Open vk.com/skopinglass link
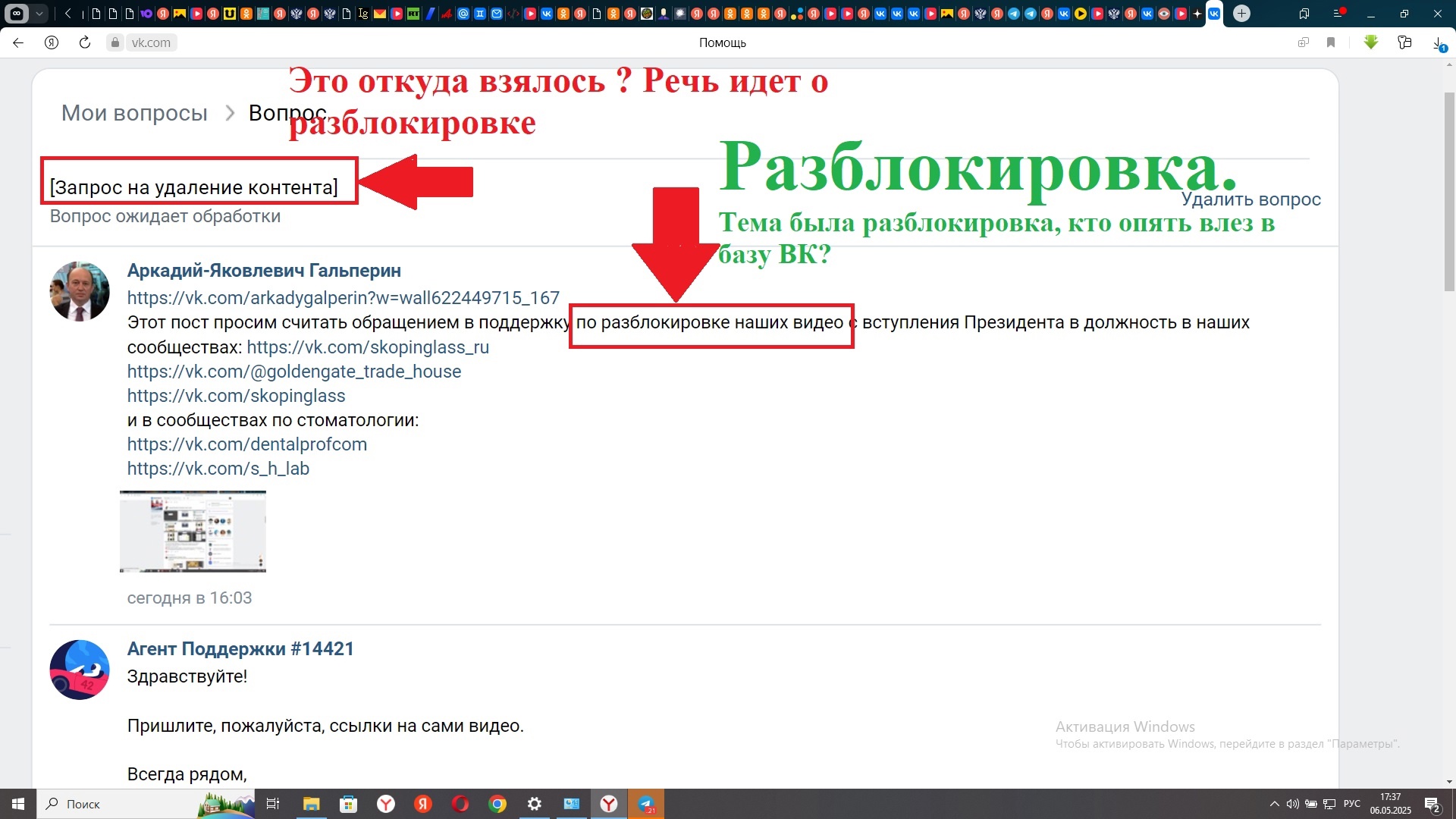The width and height of the screenshot is (1456, 819). pyautogui.click(x=236, y=396)
